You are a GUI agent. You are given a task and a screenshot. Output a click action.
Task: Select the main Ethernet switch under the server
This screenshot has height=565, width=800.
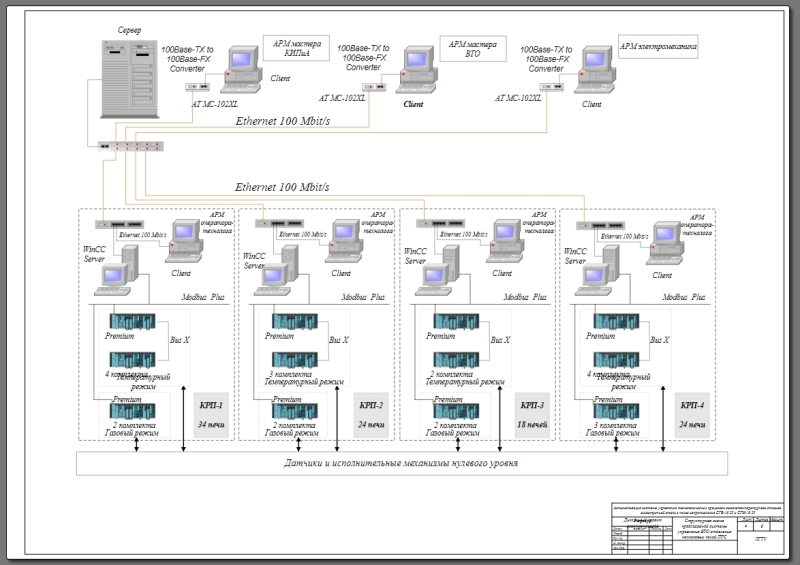coord(131,146)
